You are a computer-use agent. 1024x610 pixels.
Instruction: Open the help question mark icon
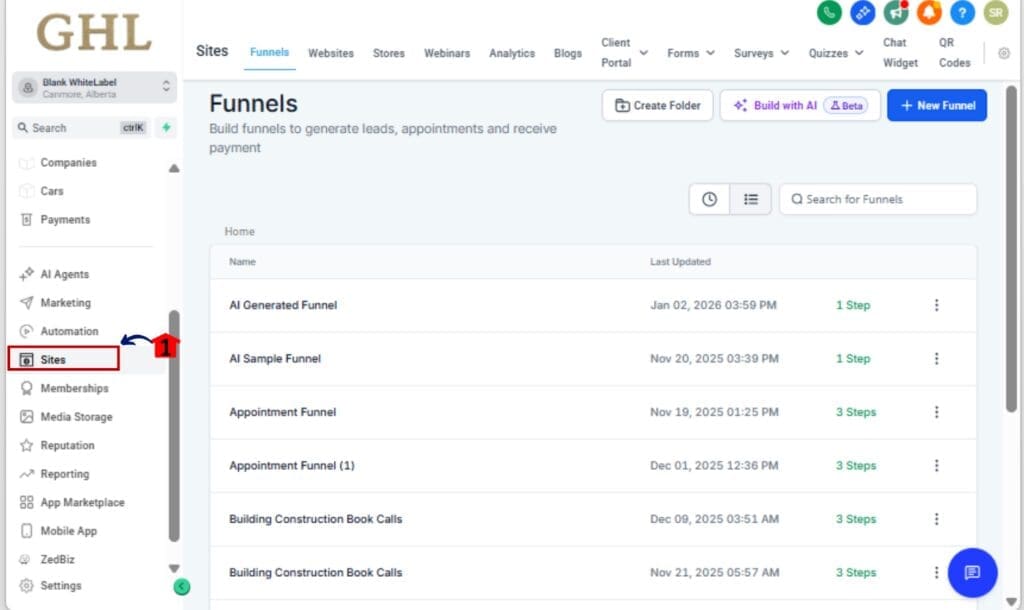click(963, 13)
